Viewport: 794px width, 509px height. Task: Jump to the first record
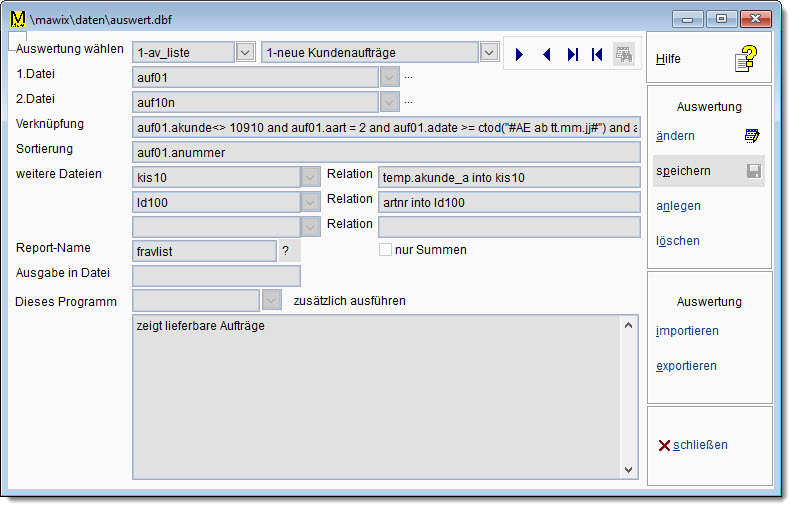tap(597, 55)
